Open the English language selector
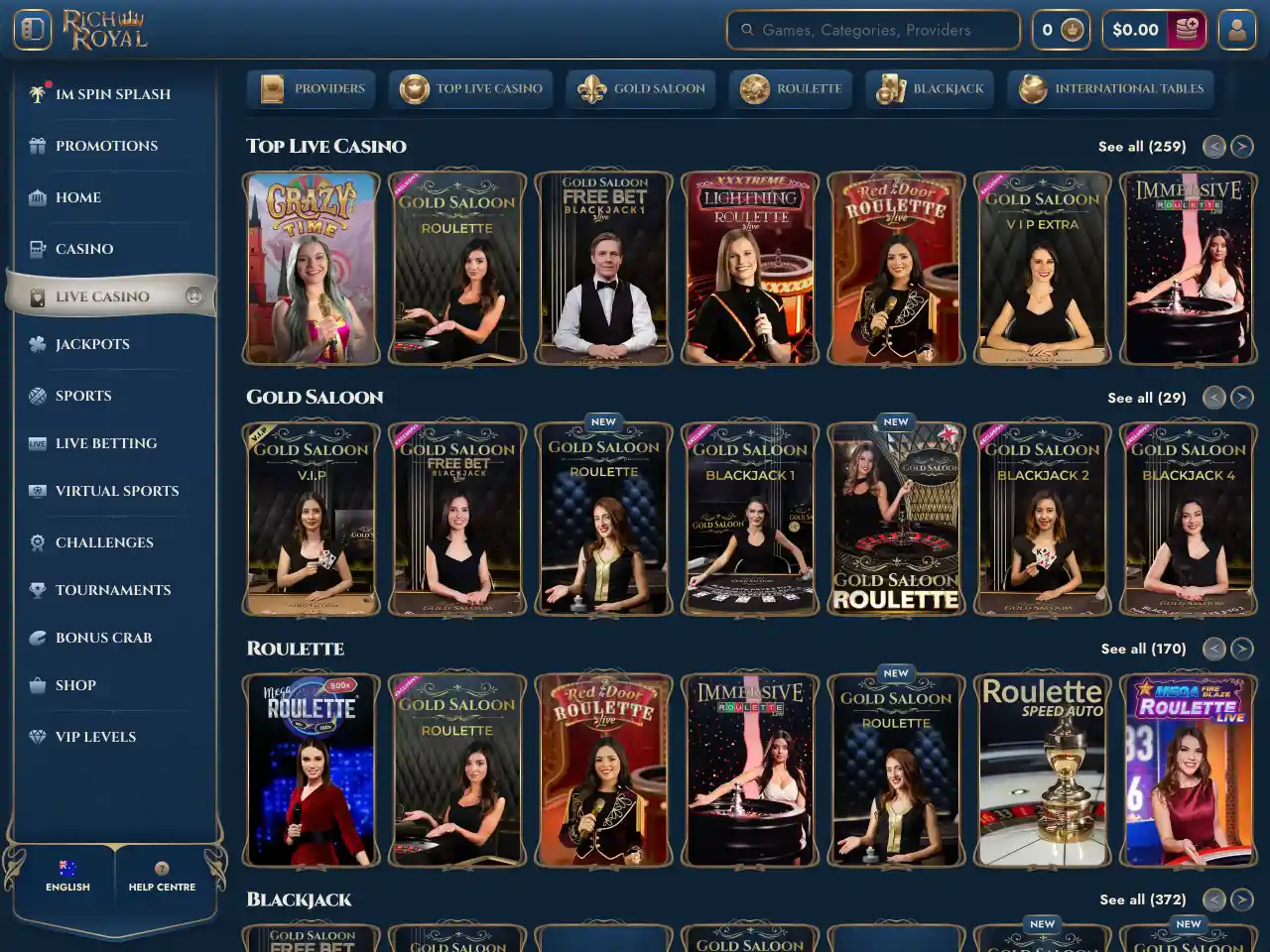The width and height of the screenshot is (1270, 952). pos(67,877)
